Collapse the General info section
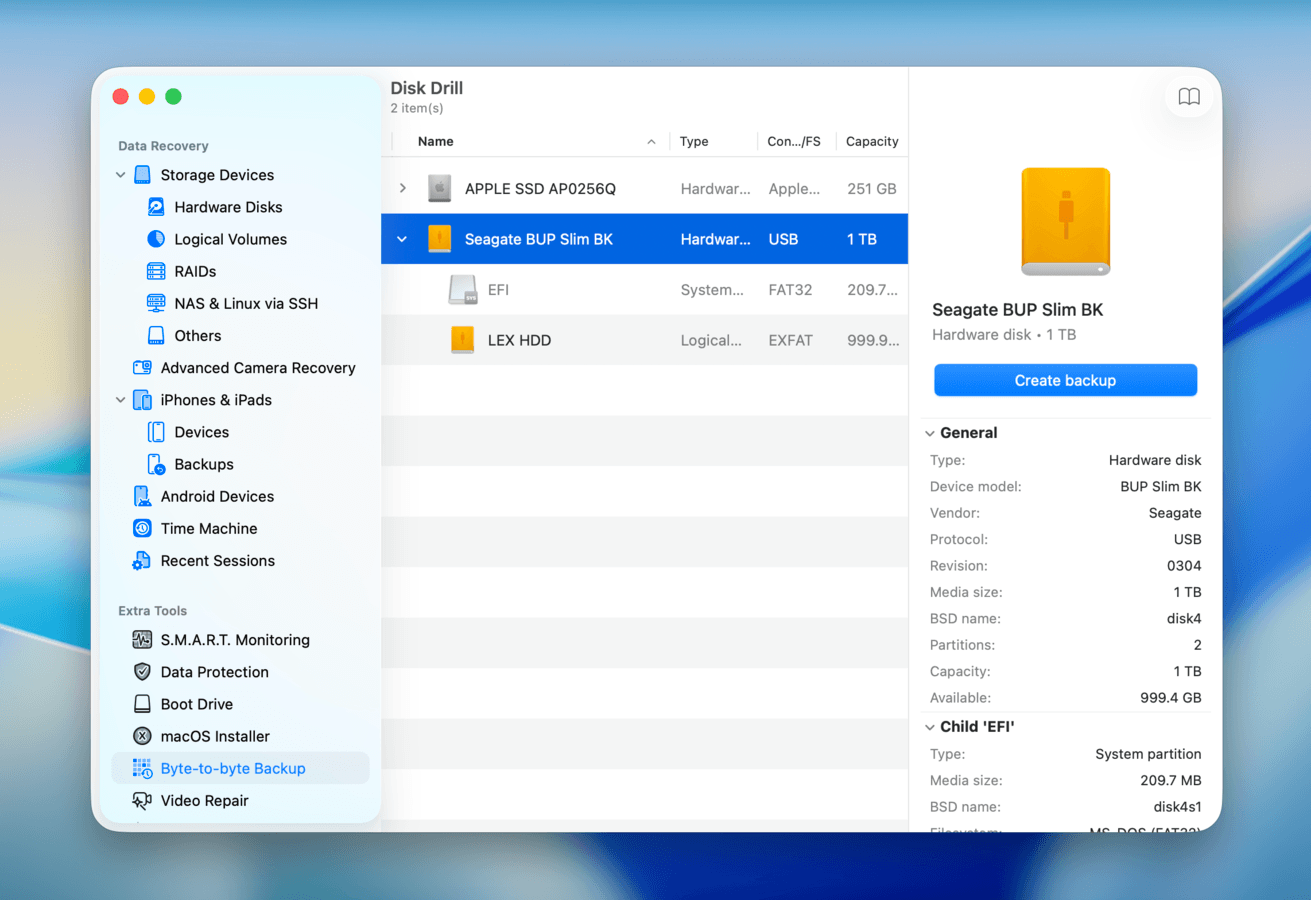1311x900 pixels. (930, 432)
